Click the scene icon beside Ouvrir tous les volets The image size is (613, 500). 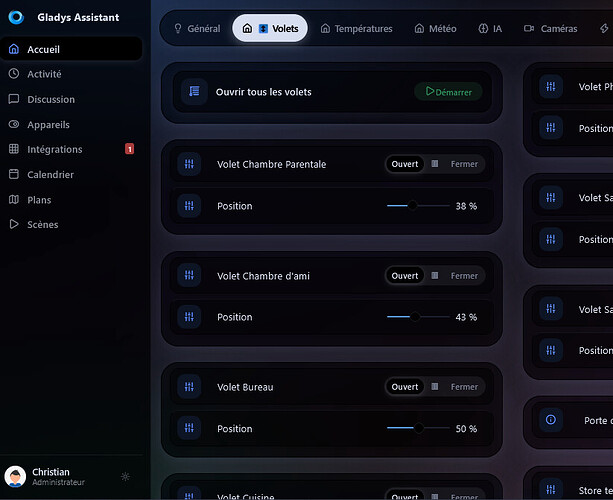click(194, 91)
